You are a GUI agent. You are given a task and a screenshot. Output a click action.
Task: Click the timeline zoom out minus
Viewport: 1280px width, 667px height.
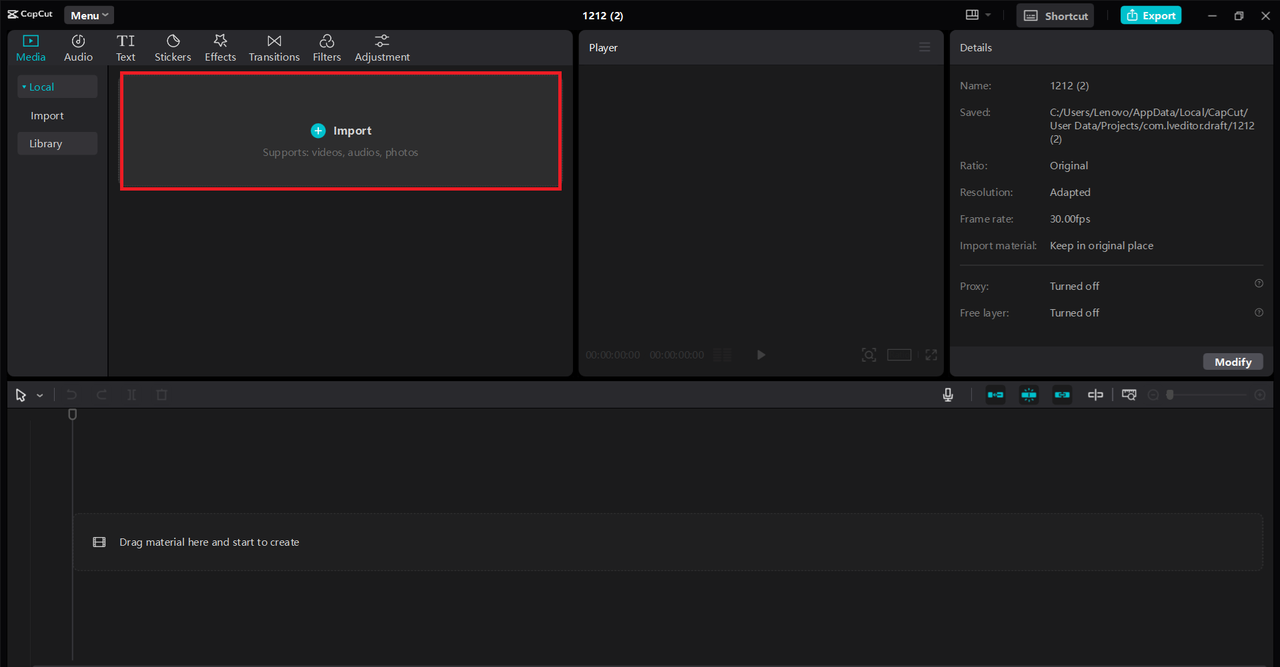click(x=1153, y=395)
